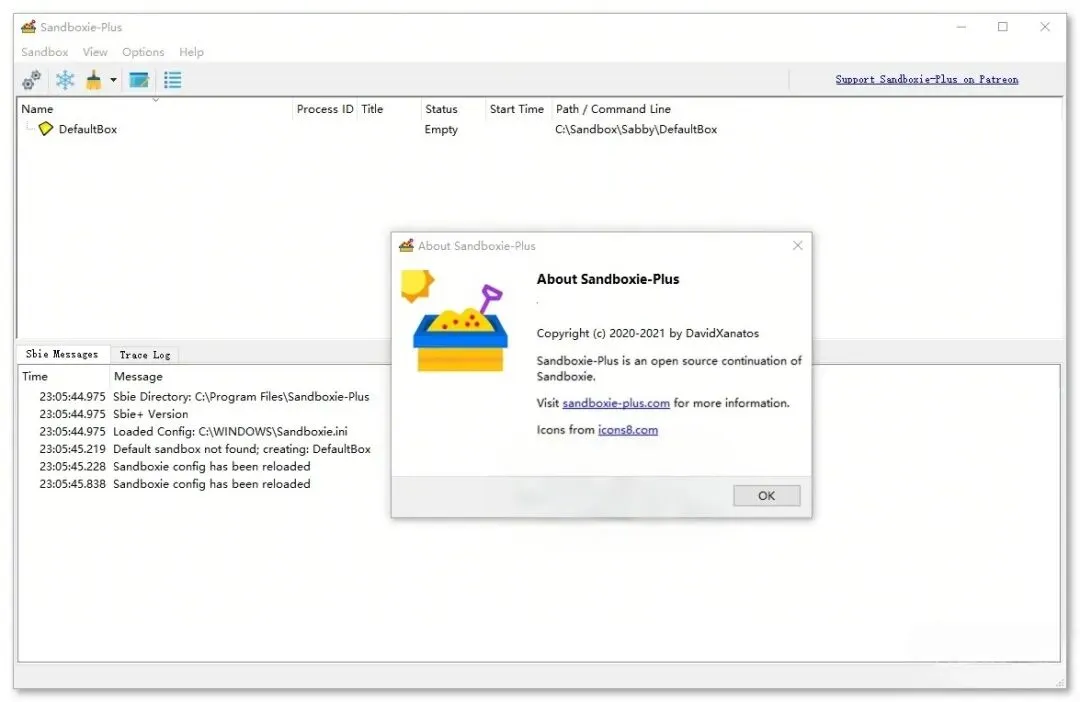Select the Loaded Config log message

(230, 431)
